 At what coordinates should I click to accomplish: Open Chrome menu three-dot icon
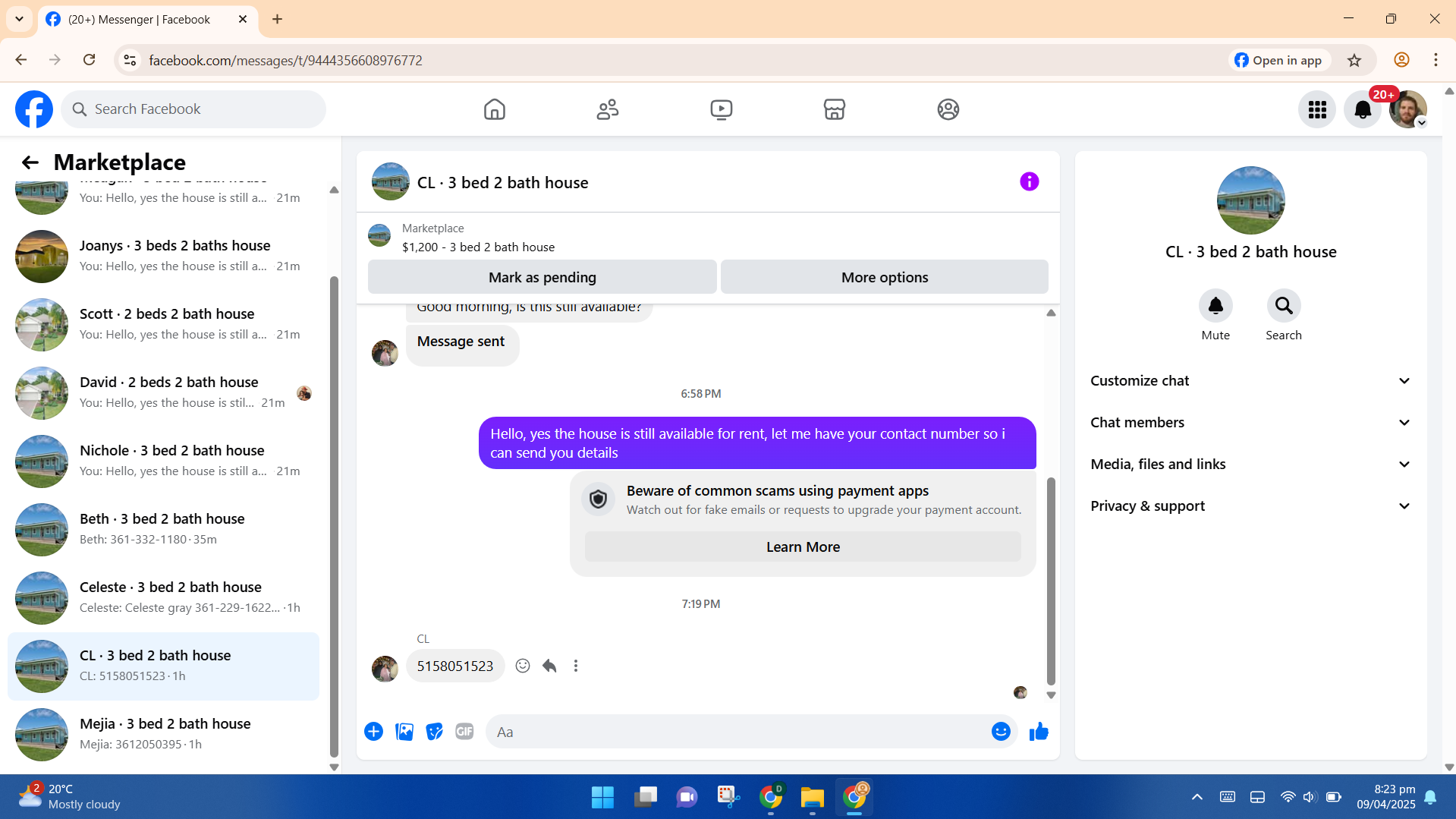[1436, 60]
